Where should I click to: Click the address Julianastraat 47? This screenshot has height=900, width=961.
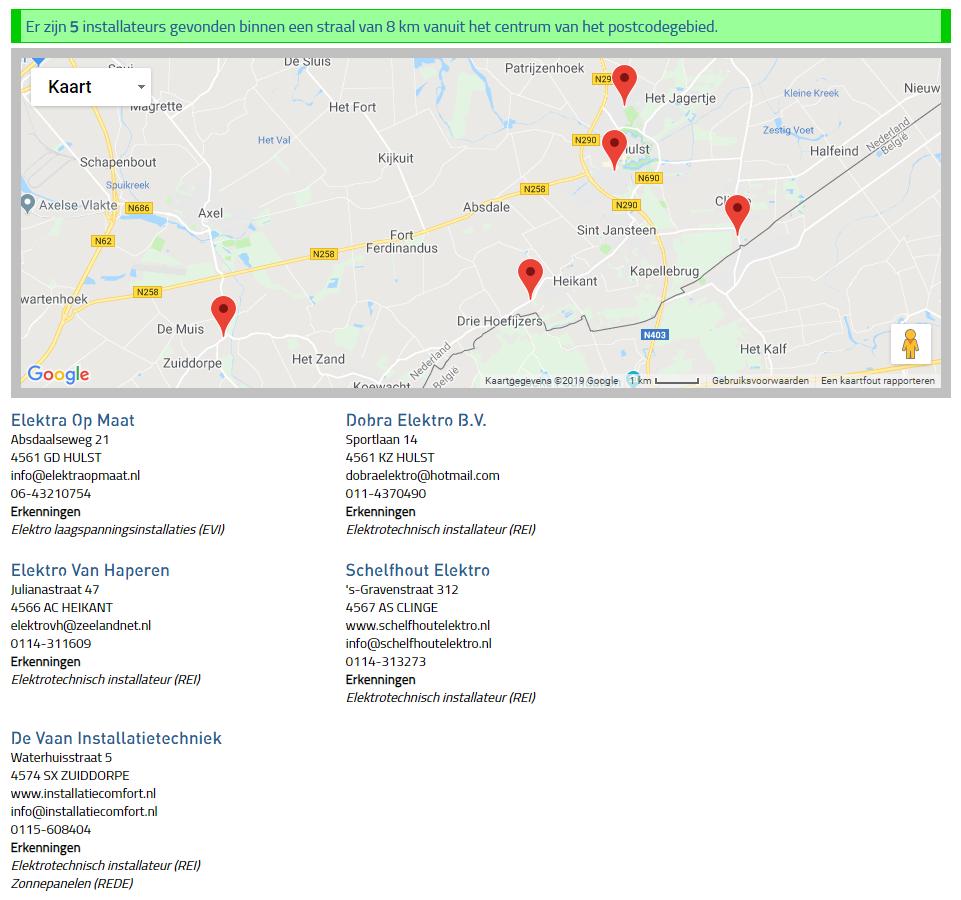(x=55, y=590)
